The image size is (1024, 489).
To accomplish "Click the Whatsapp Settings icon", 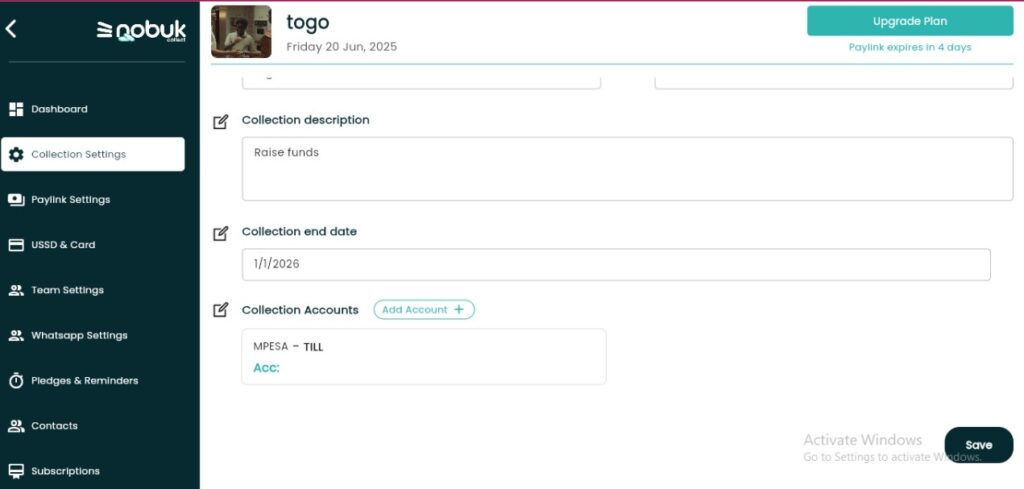I will (x=16, y=336).
